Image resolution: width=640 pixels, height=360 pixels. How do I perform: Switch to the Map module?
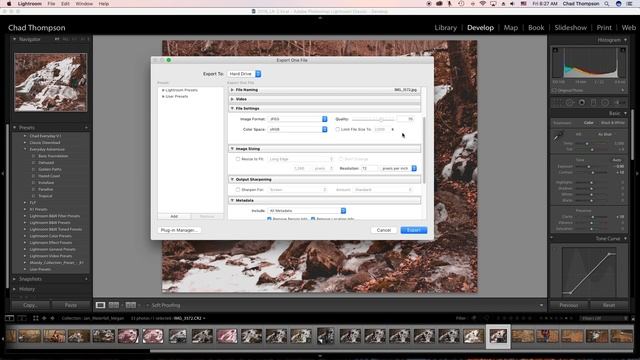511,27
